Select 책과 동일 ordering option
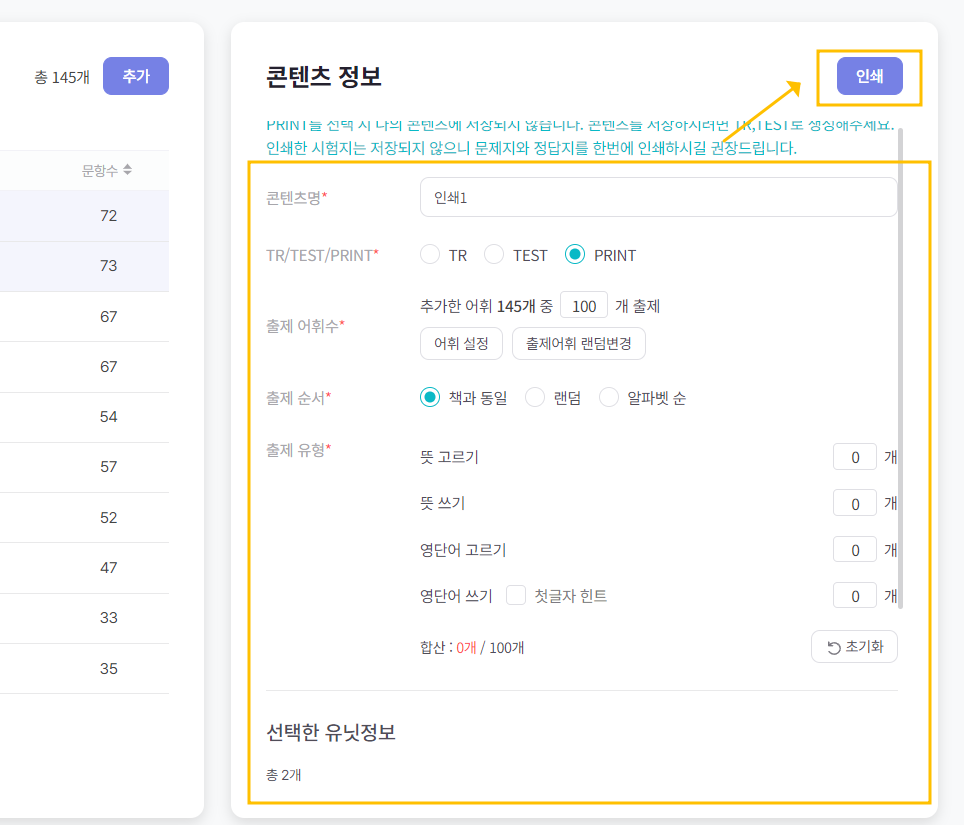Viewport: 964px width, 825px height. pos(430,396)
